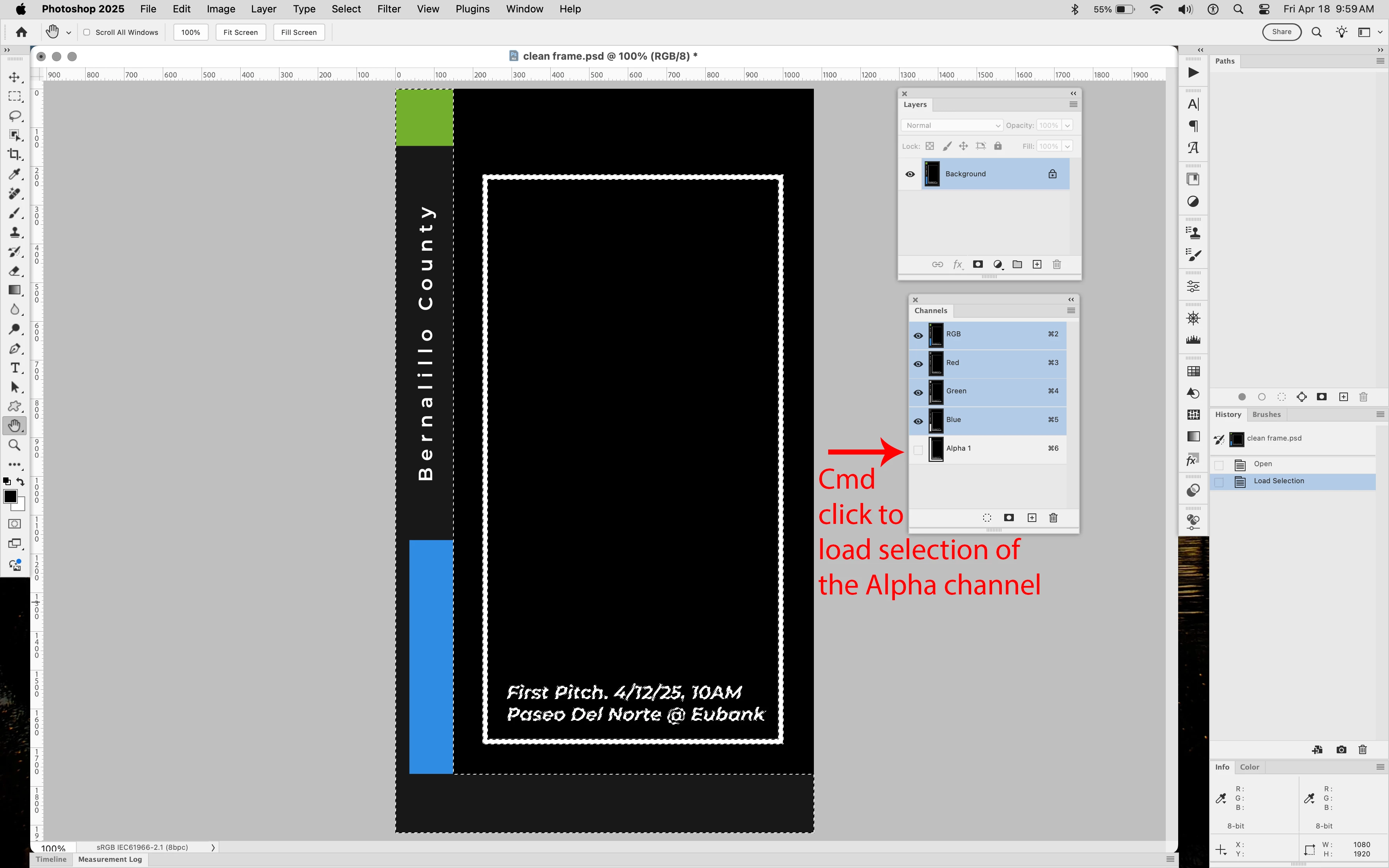Image resolution: width=1389 pixels, height=868 pixels.
Task: Select the Zoom tool in toolbar
Action: pos(14,446)
